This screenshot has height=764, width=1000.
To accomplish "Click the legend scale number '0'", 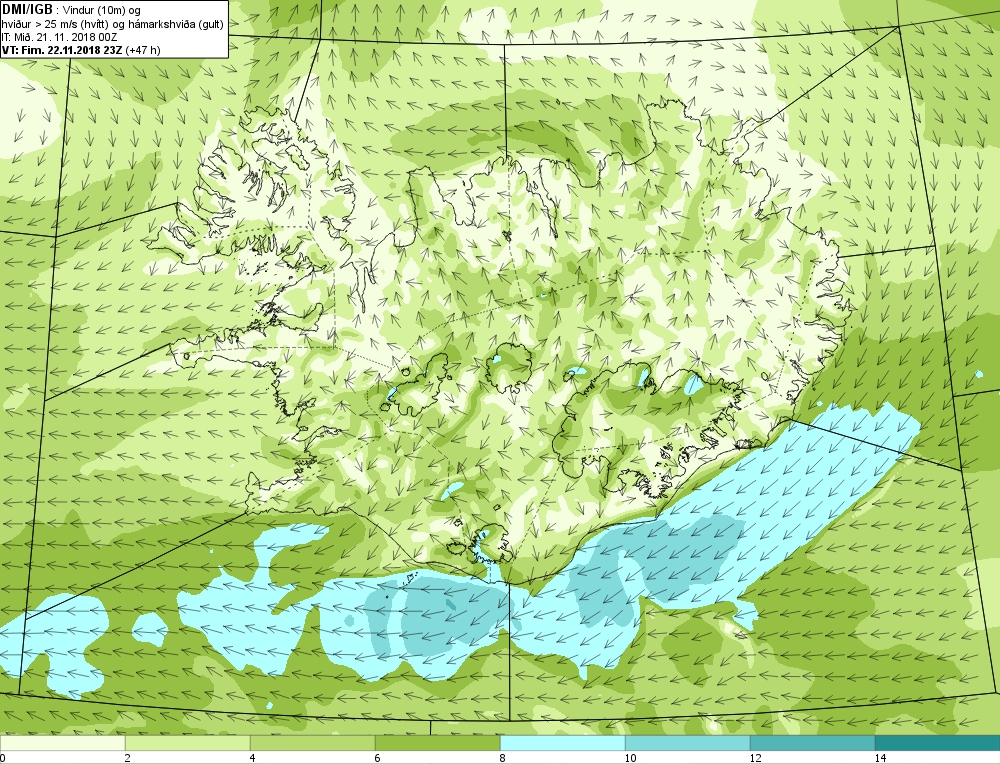I will coord(3,758).
